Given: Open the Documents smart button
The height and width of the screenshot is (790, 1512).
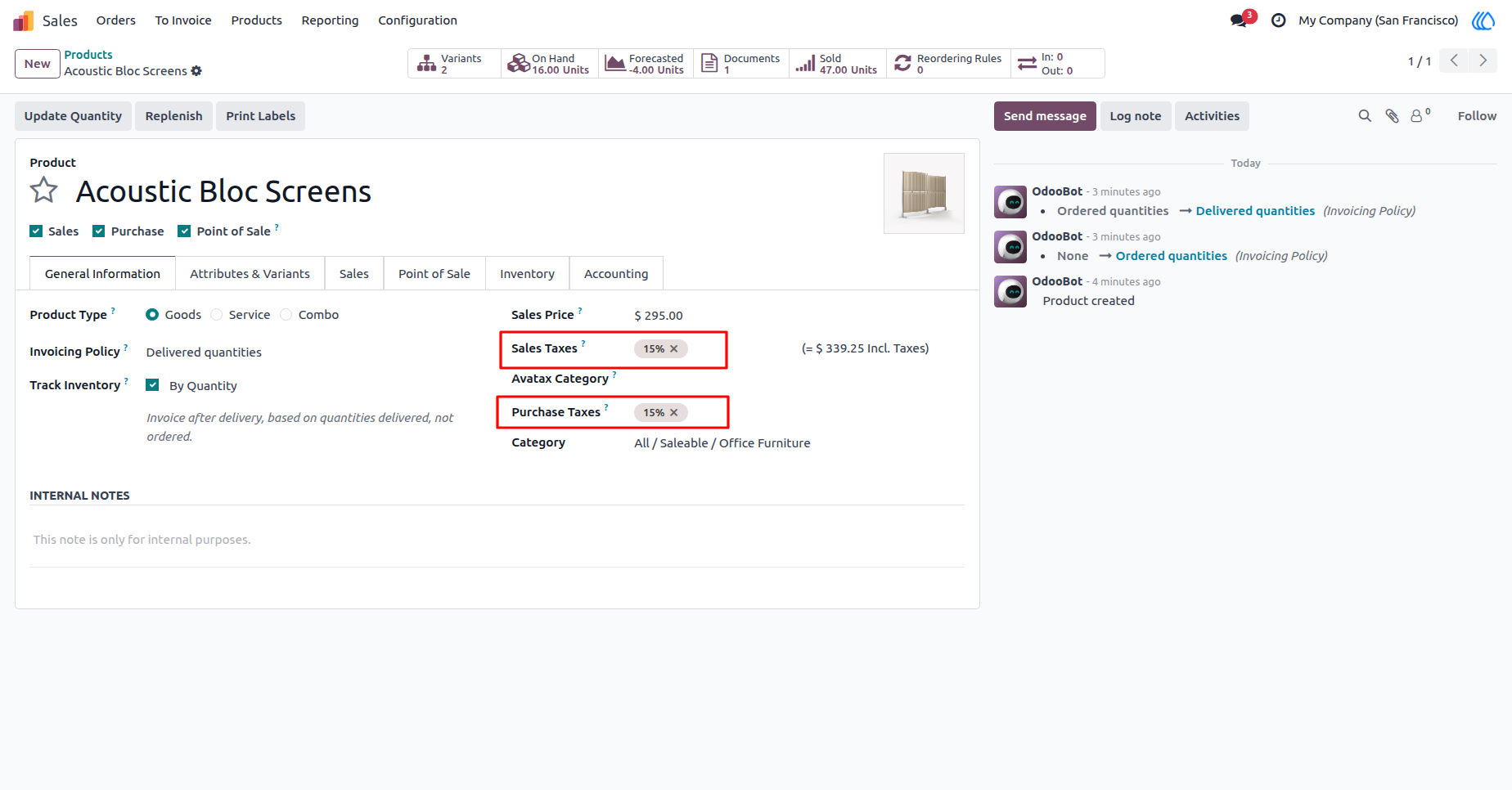Looking at the screenshot, I should click(741, 64).
